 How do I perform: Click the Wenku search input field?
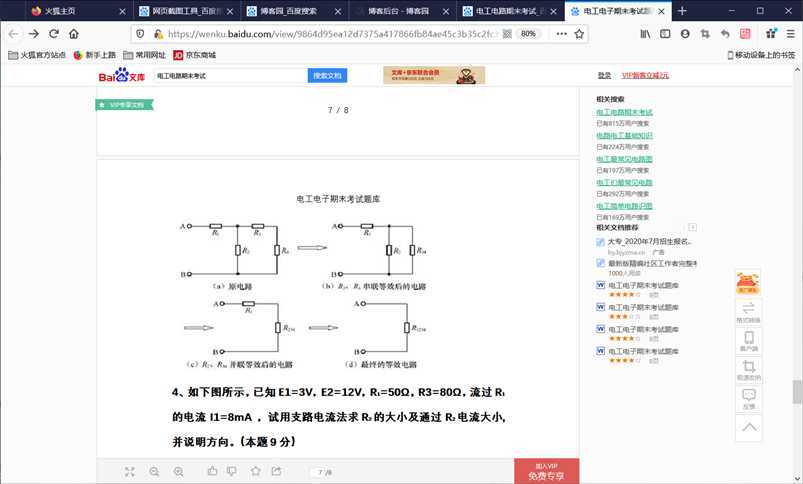click(x=230, y=76)
